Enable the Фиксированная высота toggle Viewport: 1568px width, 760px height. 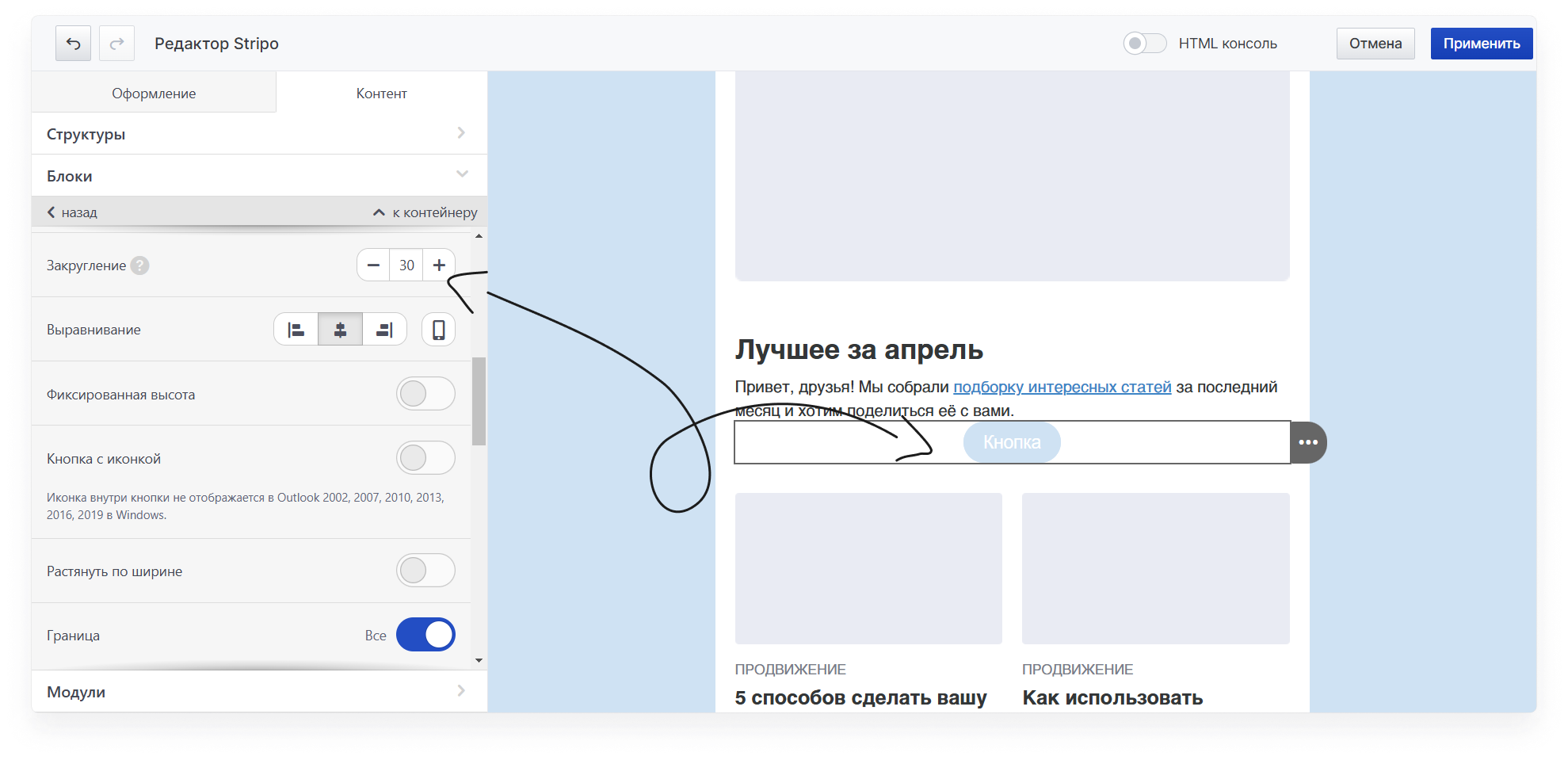(x=425, y=394)
